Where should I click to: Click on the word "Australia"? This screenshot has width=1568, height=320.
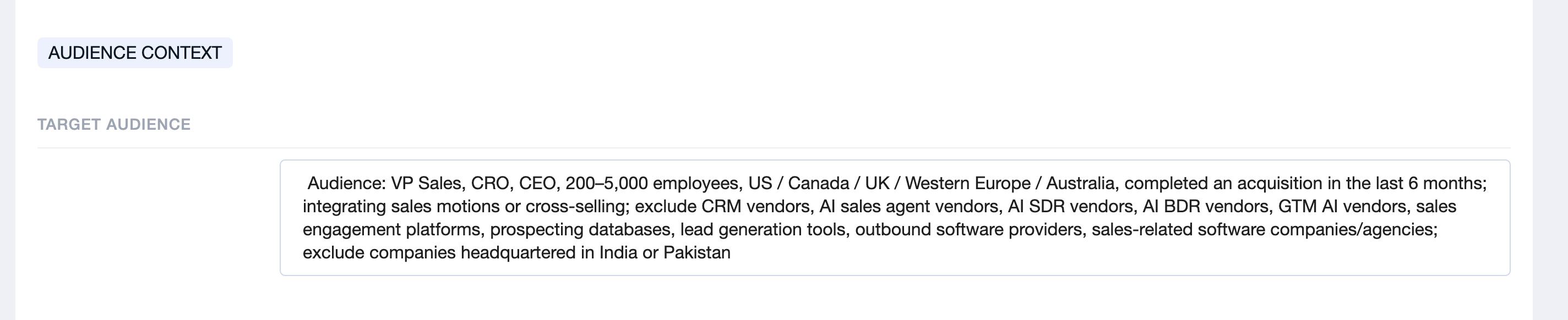[x=1080, y=183]
